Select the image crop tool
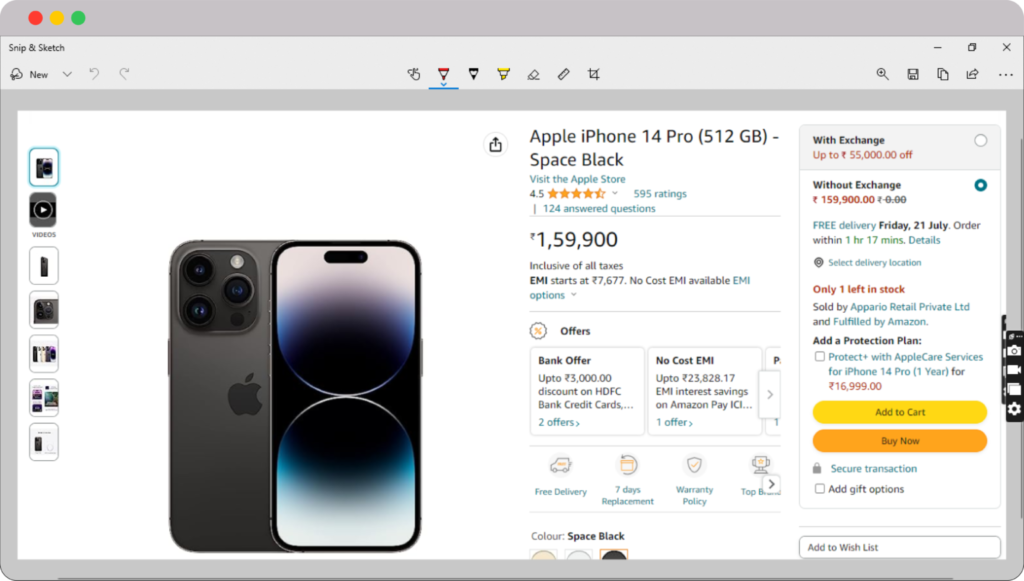Screen dimensions: 1024x581 pyautogui.click(x=594, y=74)
